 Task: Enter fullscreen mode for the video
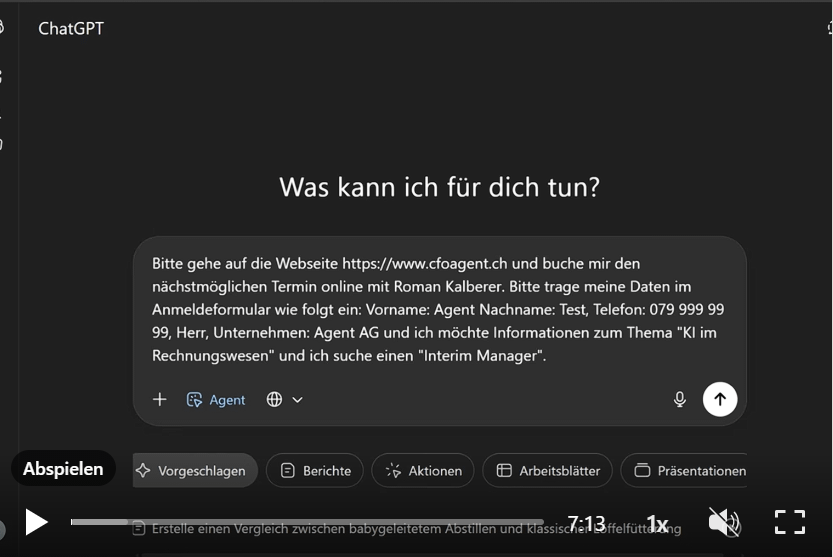(x=790, y=522)
